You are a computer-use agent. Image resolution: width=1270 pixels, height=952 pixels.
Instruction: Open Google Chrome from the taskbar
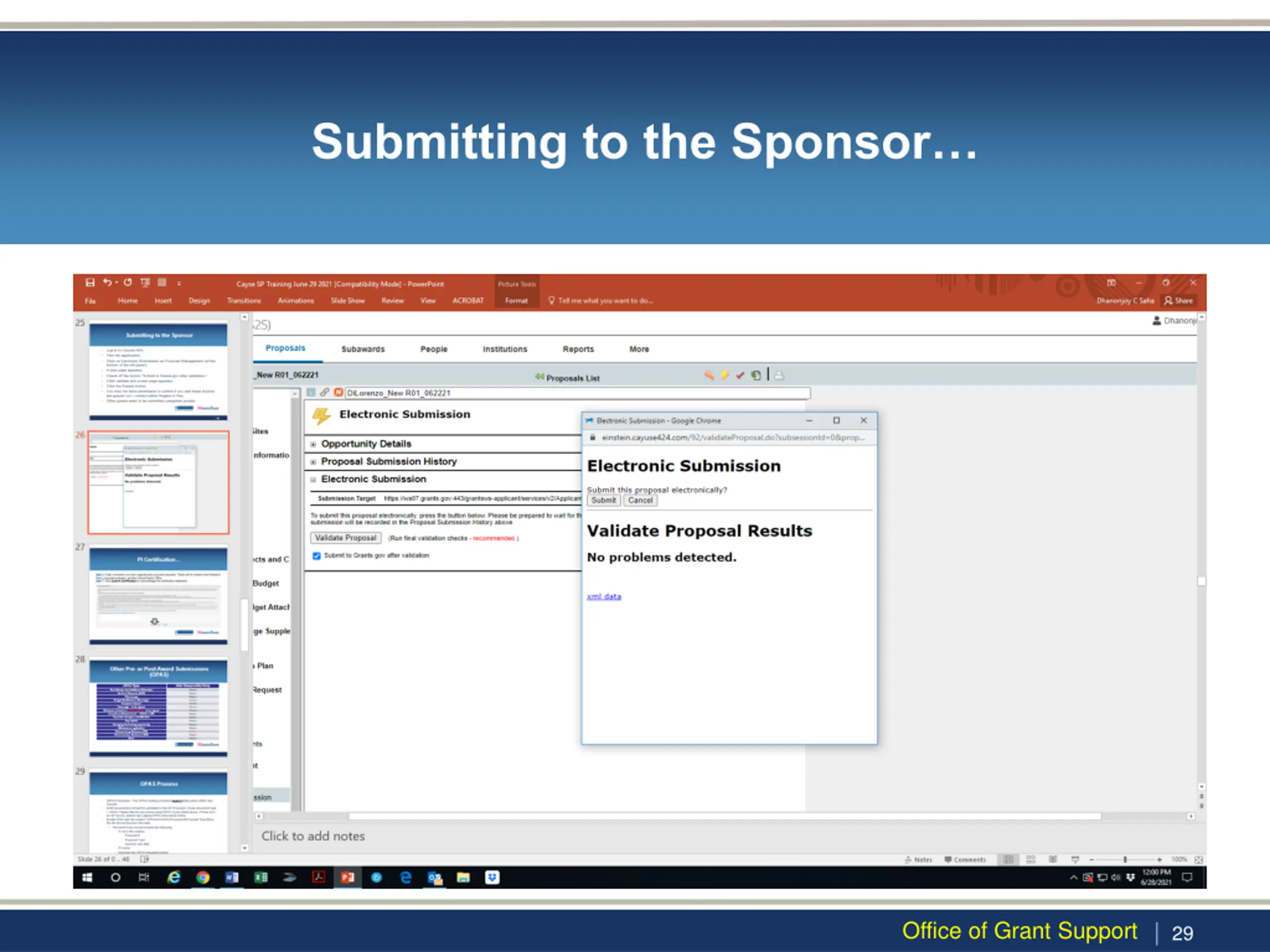tap(203, 878)
